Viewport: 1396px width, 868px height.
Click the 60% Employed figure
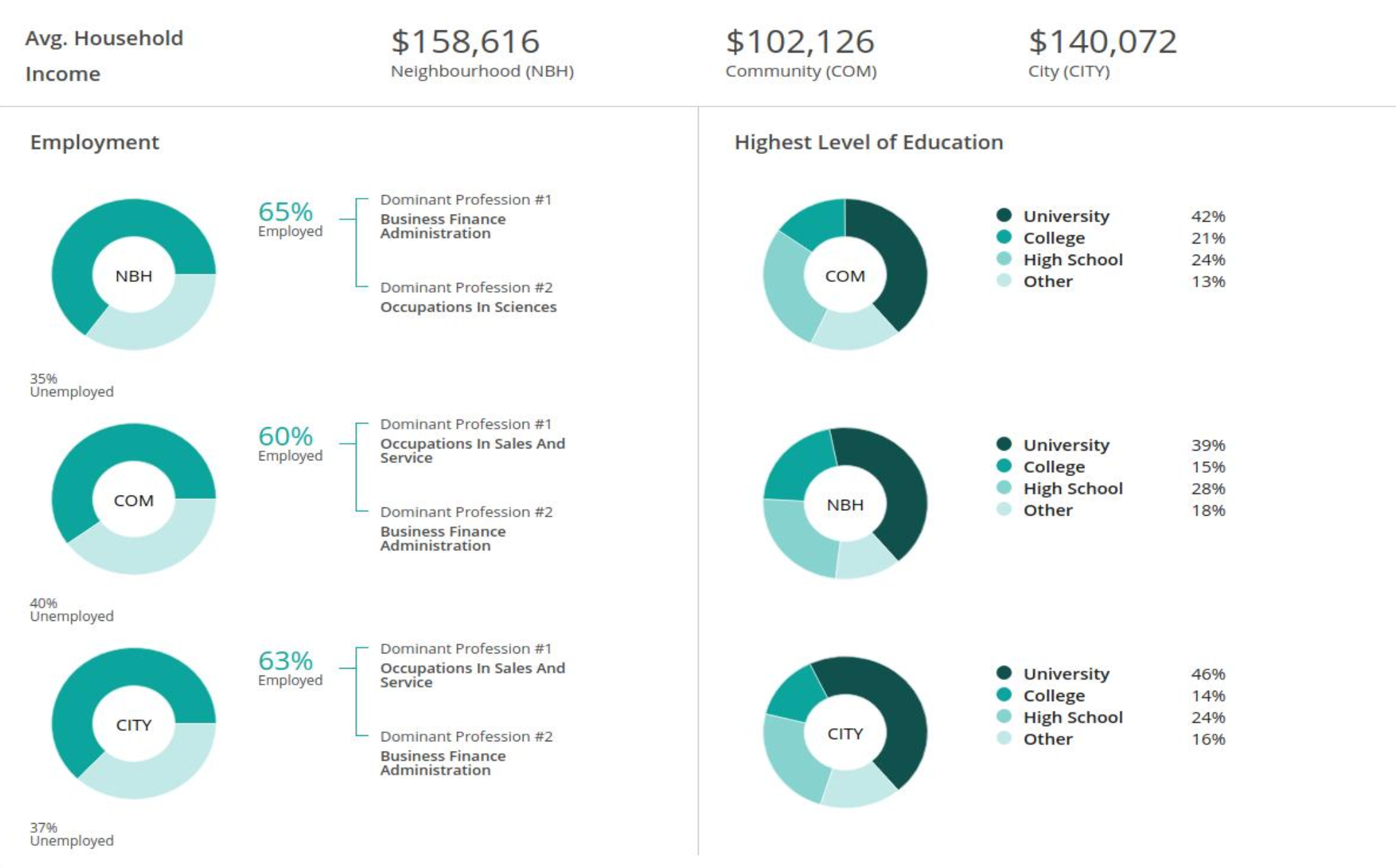(x=286, y=437)
